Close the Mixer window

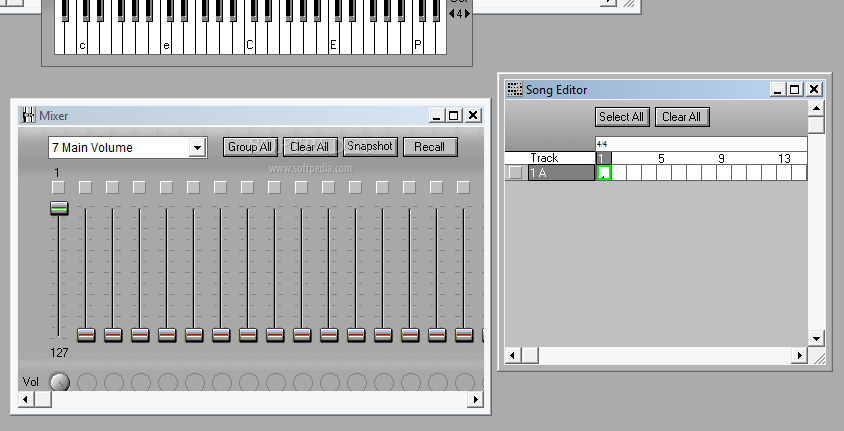(473, 115)
